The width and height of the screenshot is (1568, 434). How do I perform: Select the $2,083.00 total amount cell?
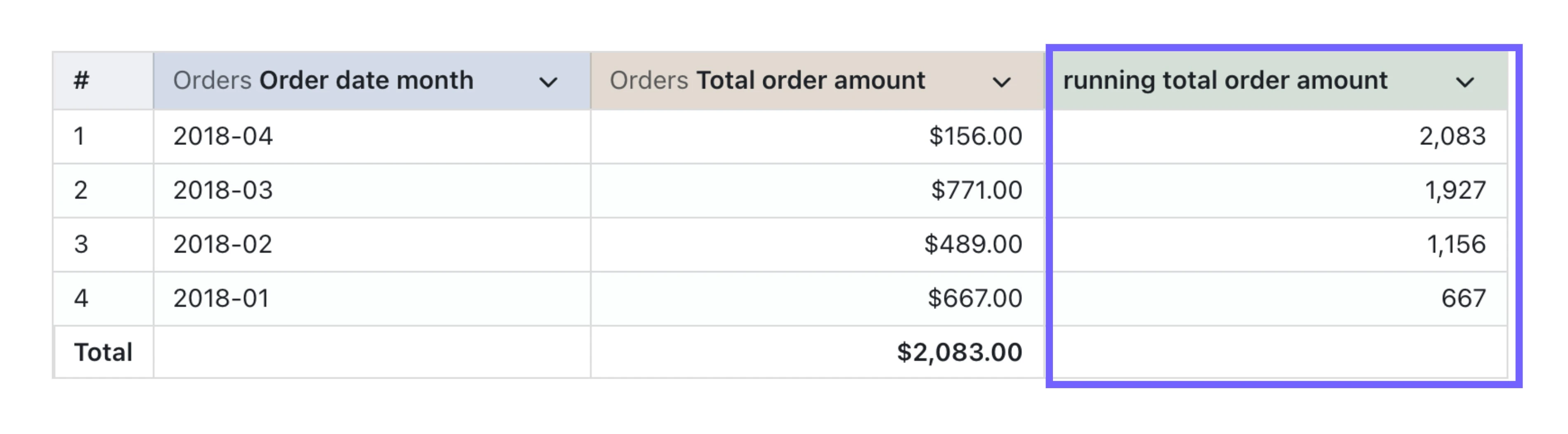pos(959,352)
